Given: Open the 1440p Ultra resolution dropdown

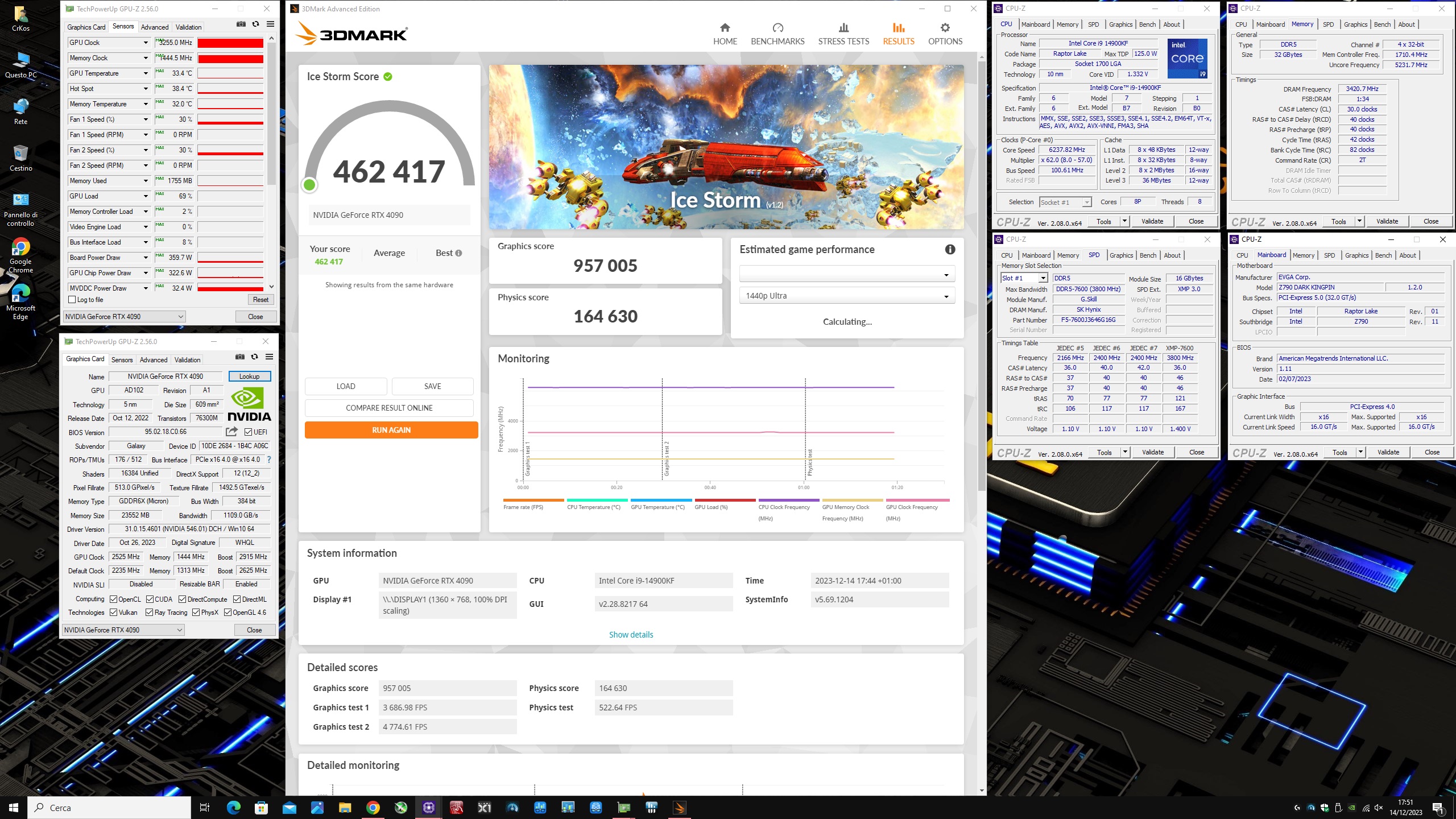Looking at the screenshot, I should coord(847,296).
